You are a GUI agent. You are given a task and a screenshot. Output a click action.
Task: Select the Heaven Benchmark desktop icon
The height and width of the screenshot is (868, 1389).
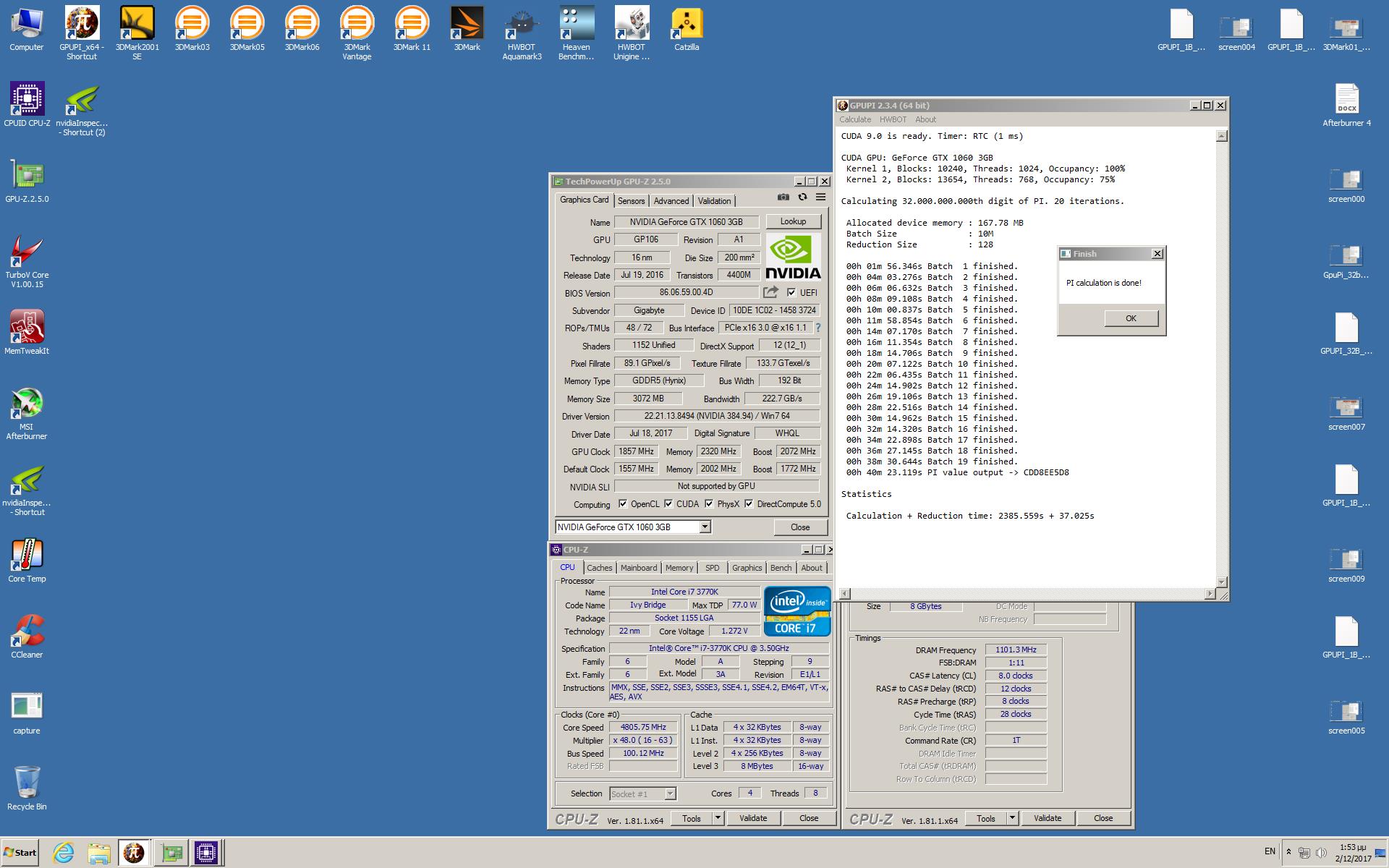[577, 33]
